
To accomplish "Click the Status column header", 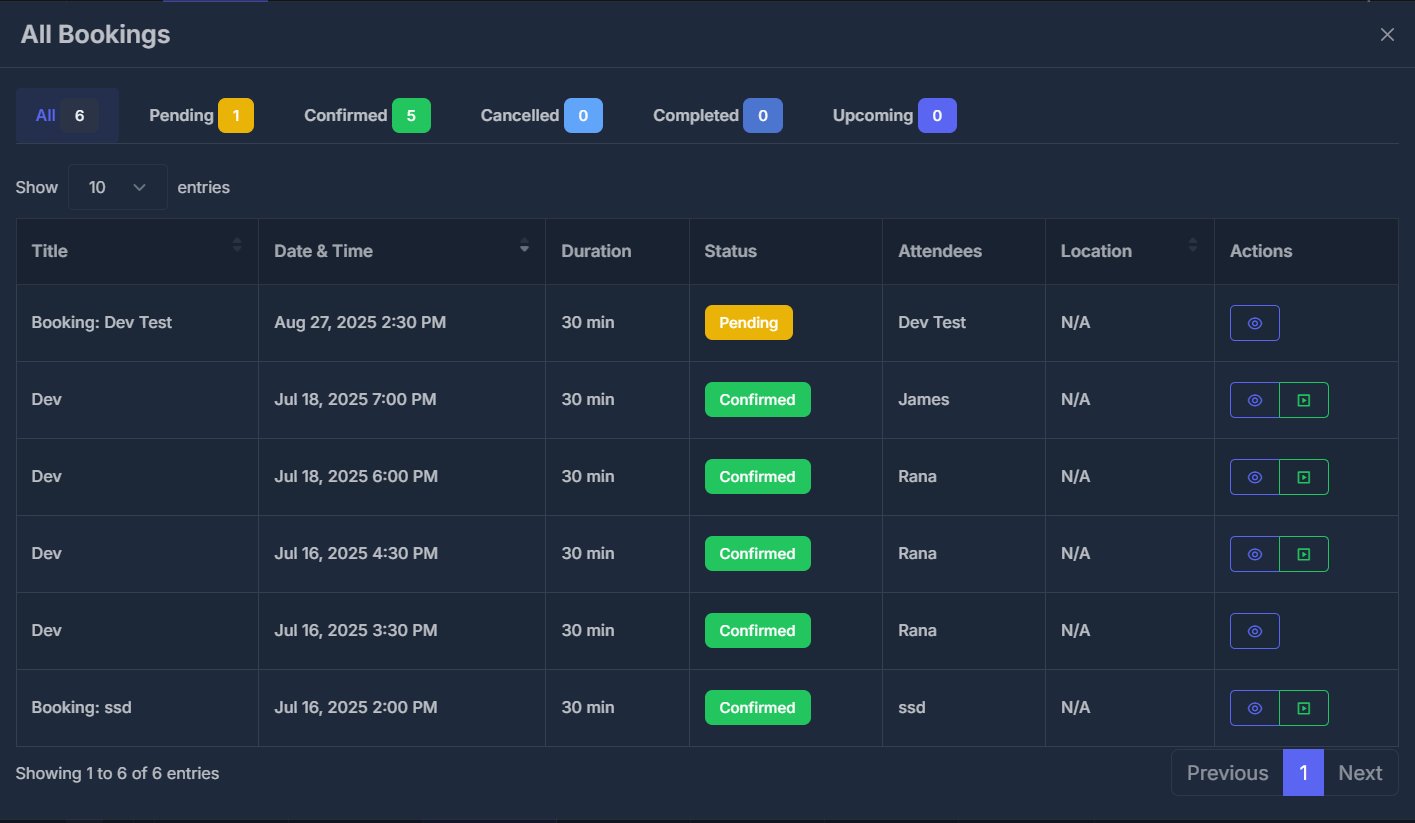I will 786,251.
